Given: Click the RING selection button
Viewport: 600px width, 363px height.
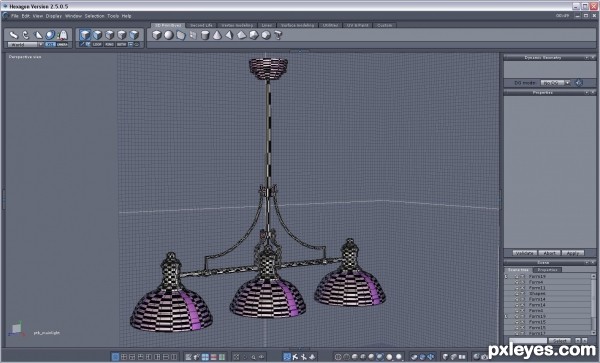Looking at the screenshot, I should (109, 44).
